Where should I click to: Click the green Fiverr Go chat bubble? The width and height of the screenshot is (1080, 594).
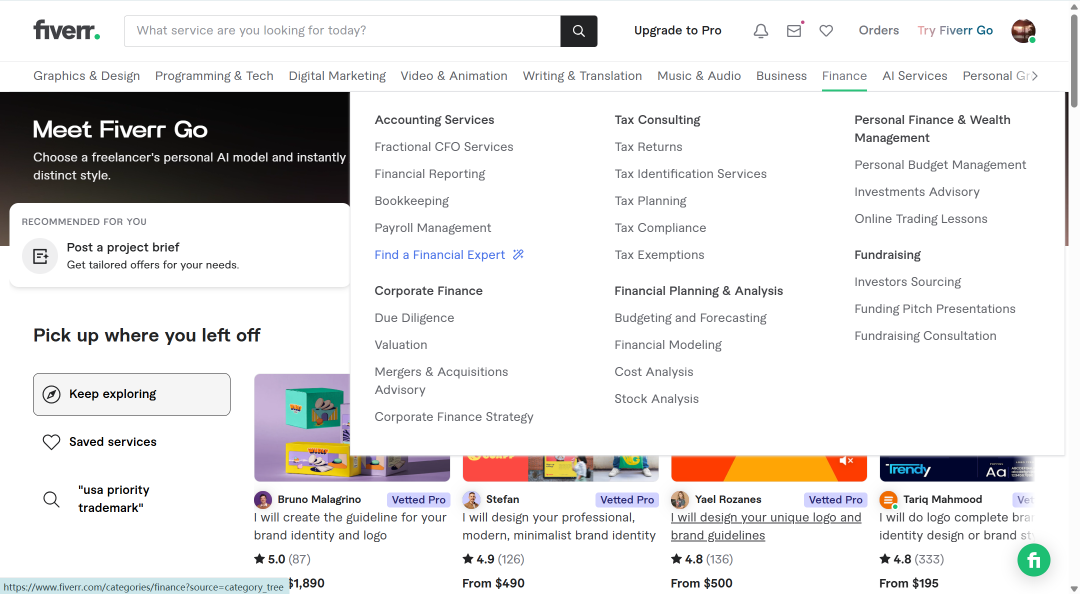pyautogui.click(x=1034, y=560)
